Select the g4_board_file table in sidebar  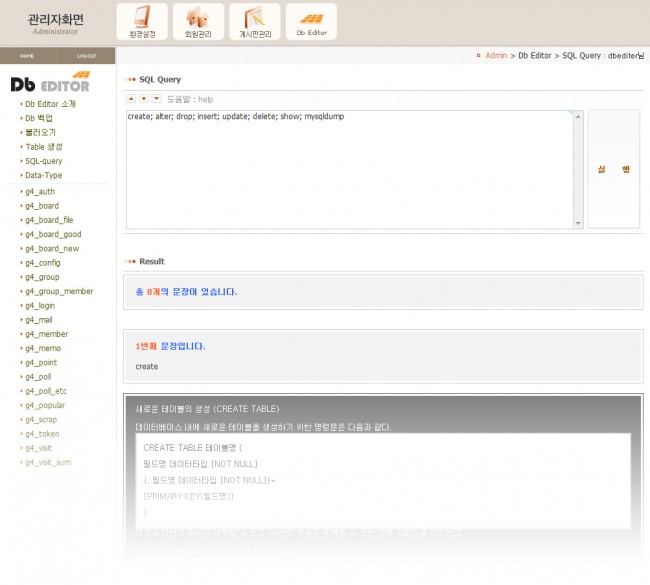click(x=49, y=220)
